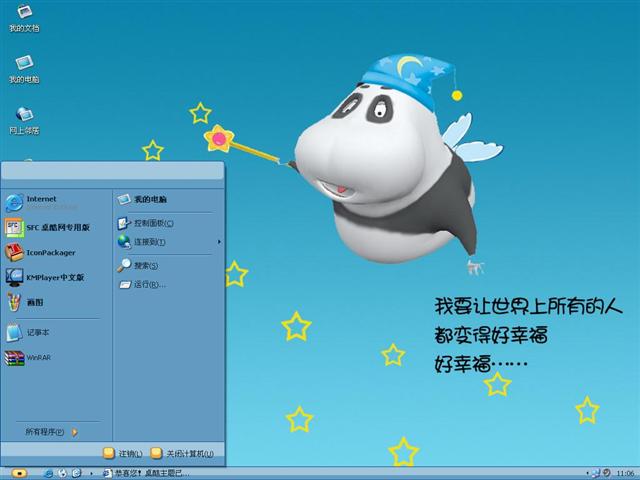Image resolution: width=640 pixels, height=480 pixels.
Task: Click the second quick launch taskbar icon
Action: pos(62,473)
